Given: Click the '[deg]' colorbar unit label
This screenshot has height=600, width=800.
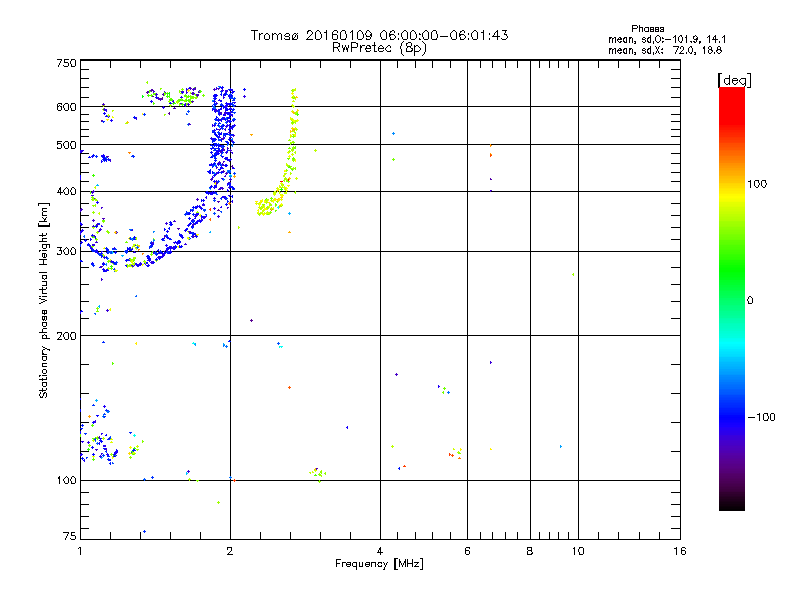Looking at the screenshot, I should pyautogui.click(x=734, y=80).
